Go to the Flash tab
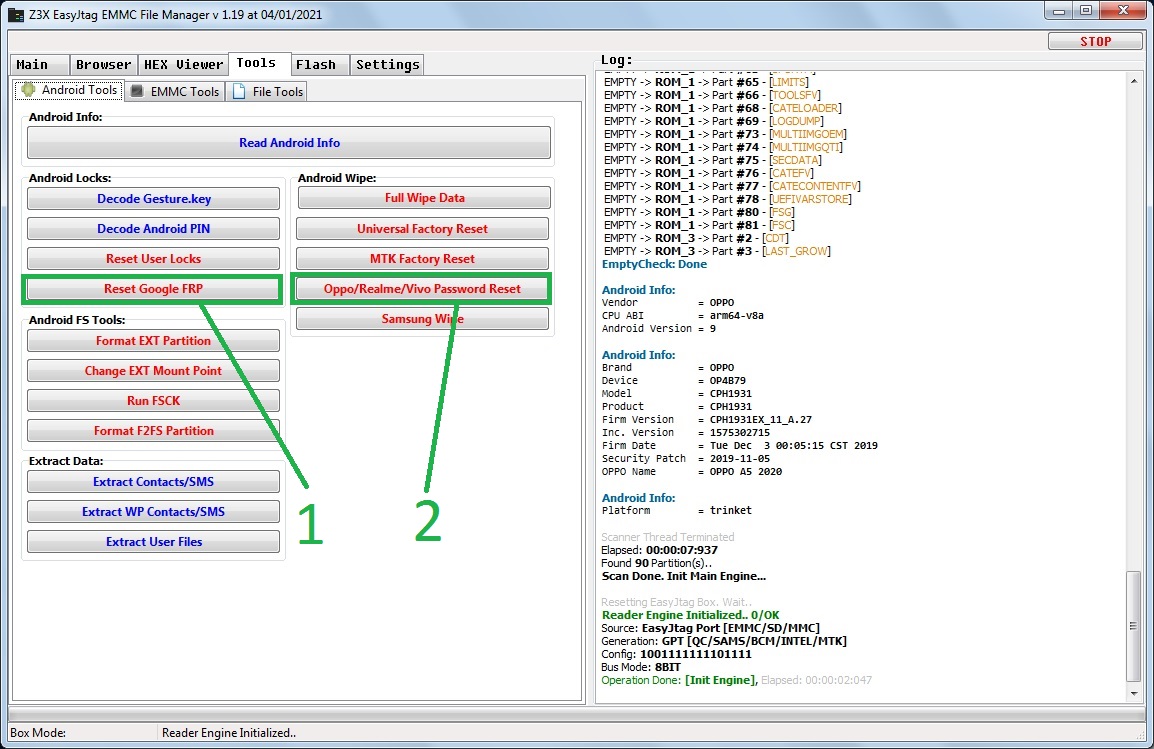1154x749 pixels. point(319,65)
